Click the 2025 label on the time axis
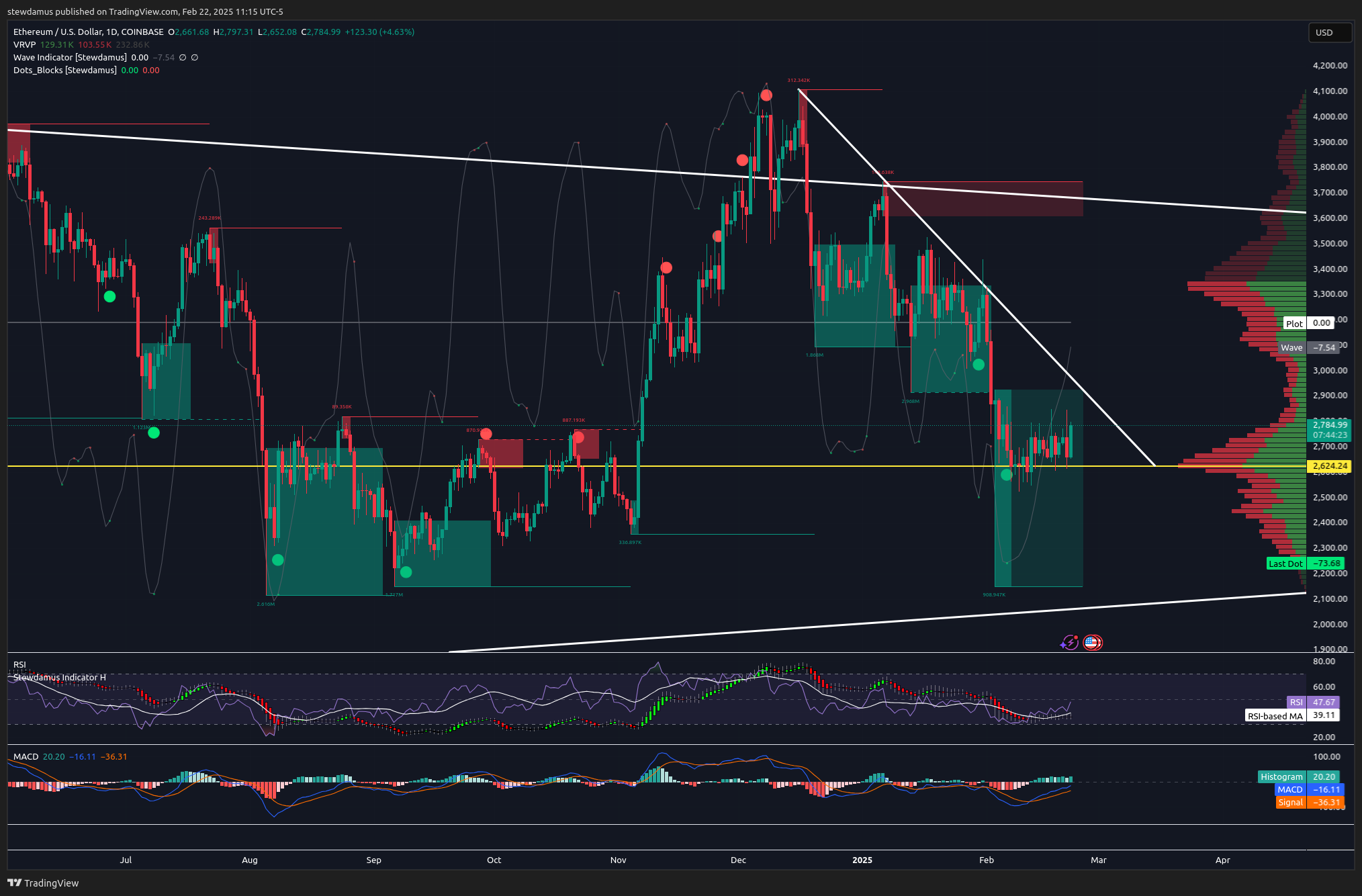 [x=862, y=860]
